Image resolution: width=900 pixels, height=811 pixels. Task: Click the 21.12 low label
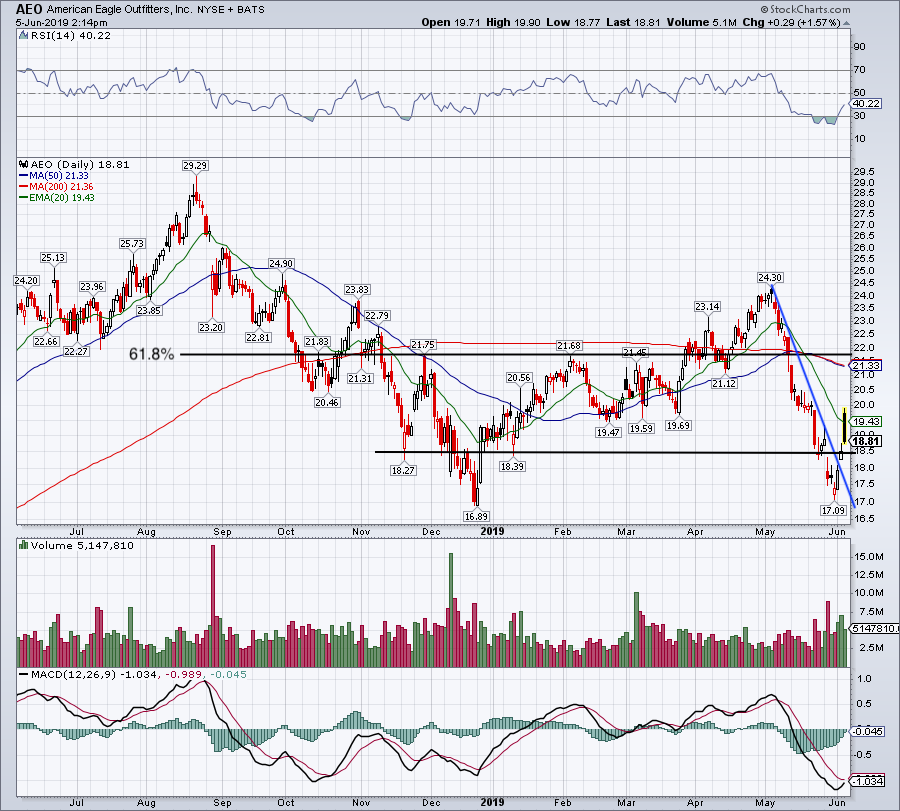pyautogui.click(x=724, y=383)
